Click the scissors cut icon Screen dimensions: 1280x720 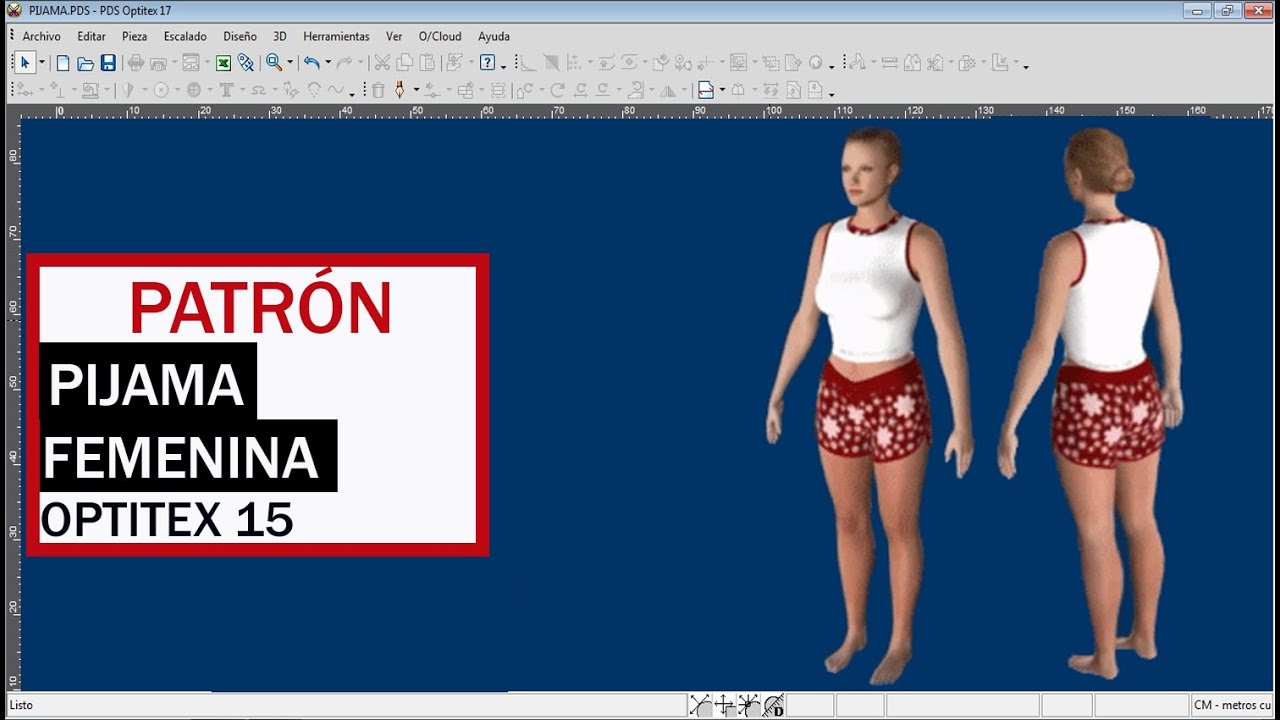click(x=382, y=63)
